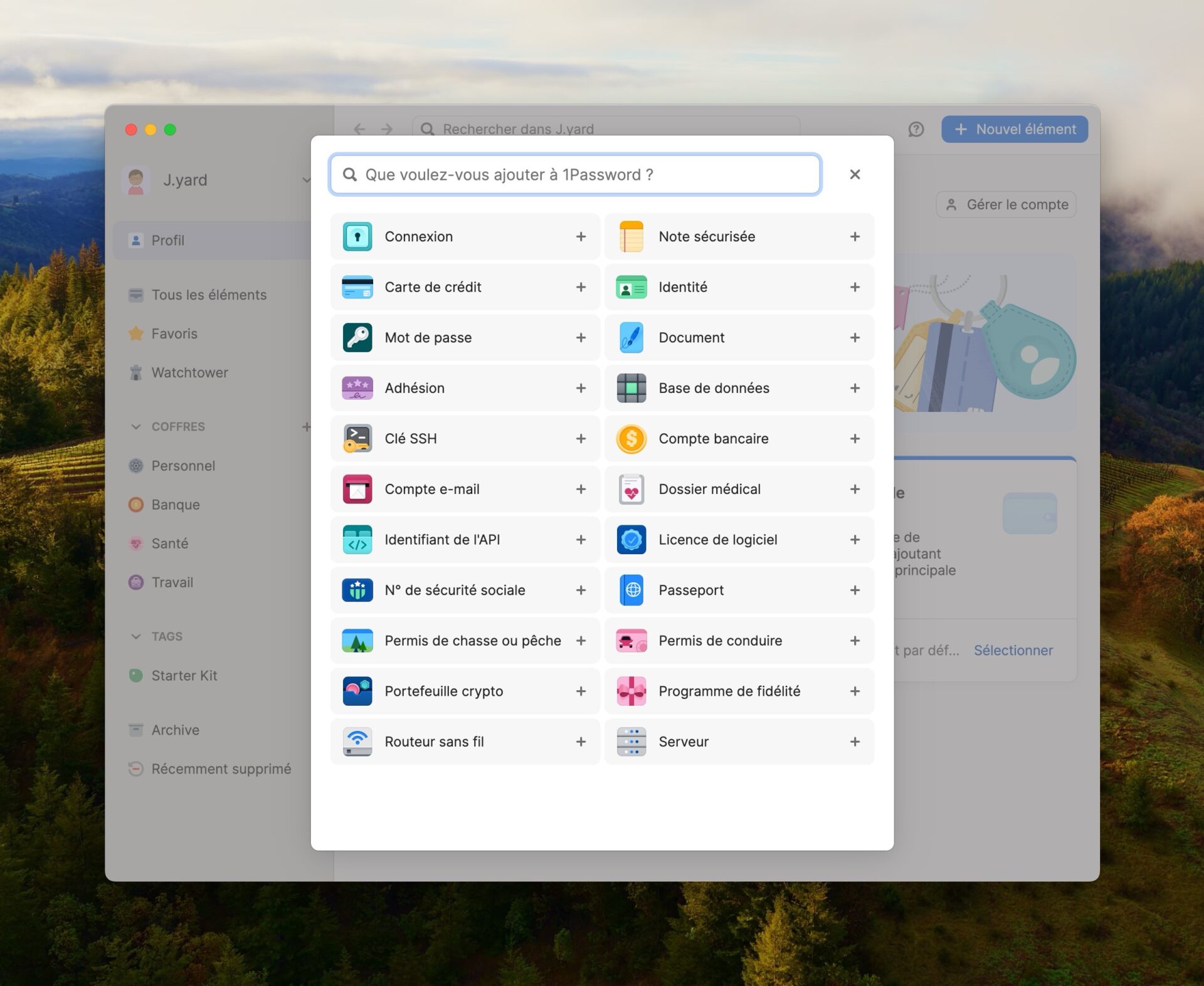1204x986 pixels.
Task: Open Watchtower in the sidebar
Action: pyautogui.click(x=189, y=373)
